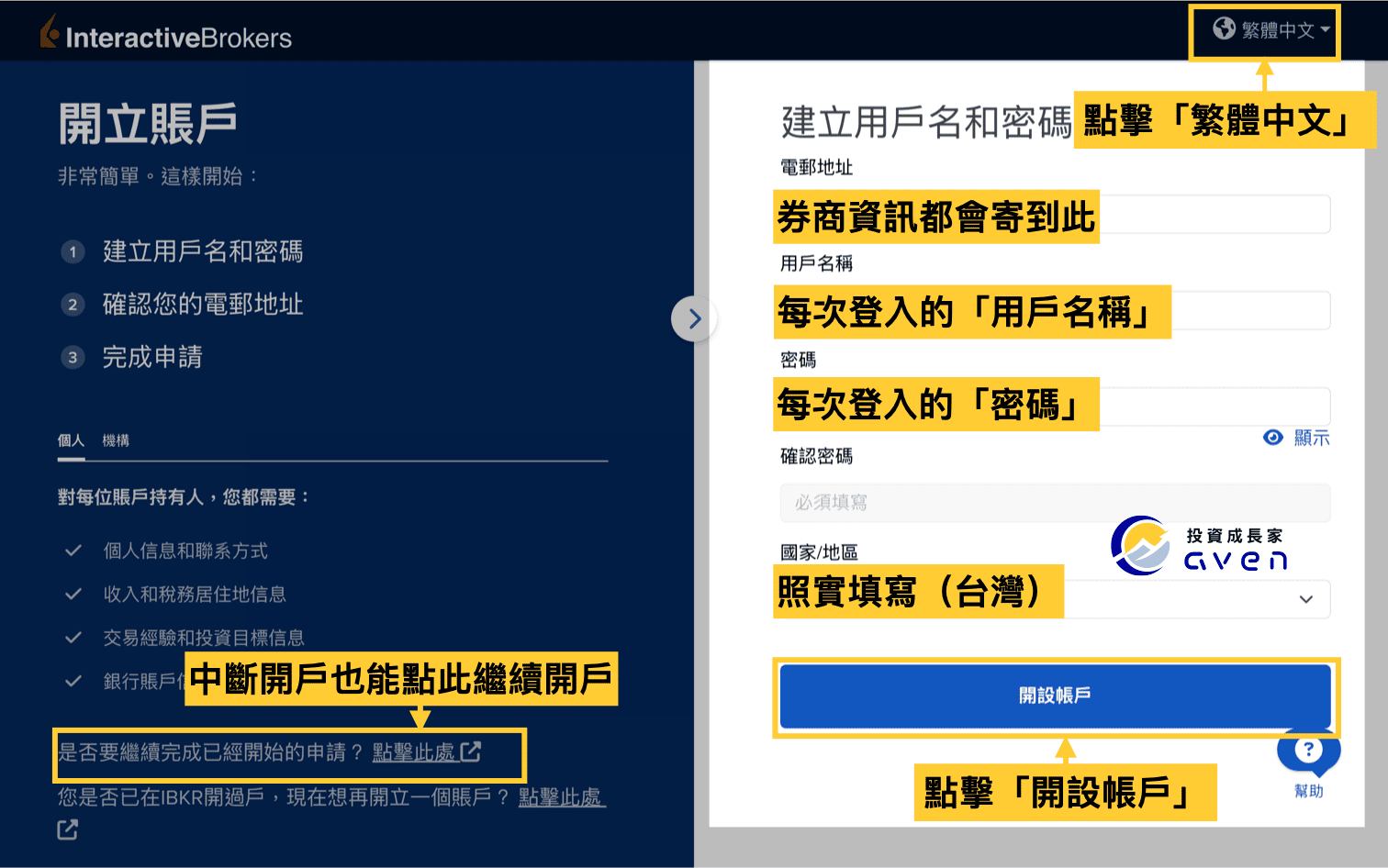Click checkmark beside 收入和稅務居住地信息
Screen dimensions: 1388x868
coord(73,593)
